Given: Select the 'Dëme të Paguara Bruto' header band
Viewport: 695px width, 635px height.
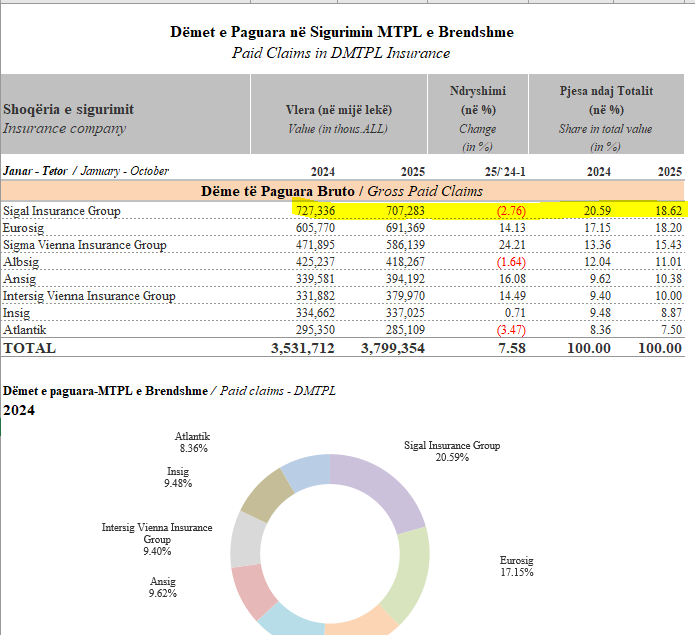Looking at the screenshot, I should (342, 190).
